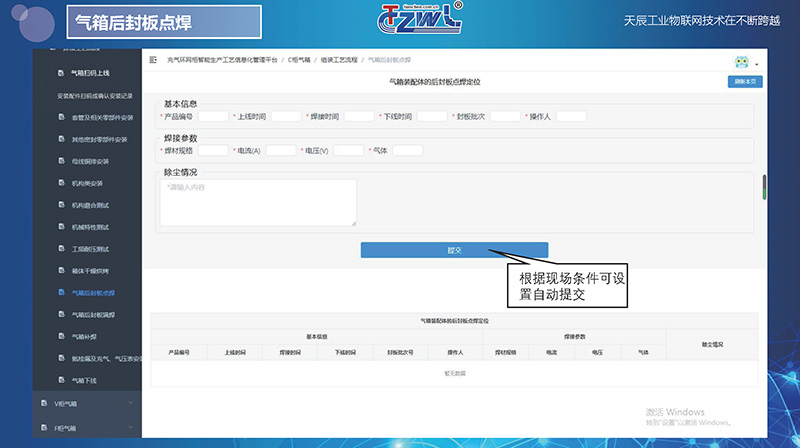Click the icon beside 机构磨合测试
This screenshot has width=800, height=448.
pos(61,205)
